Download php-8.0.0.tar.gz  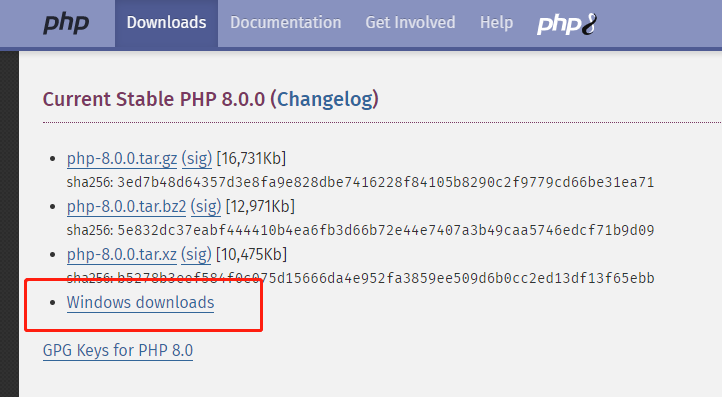tap(122, 159)
